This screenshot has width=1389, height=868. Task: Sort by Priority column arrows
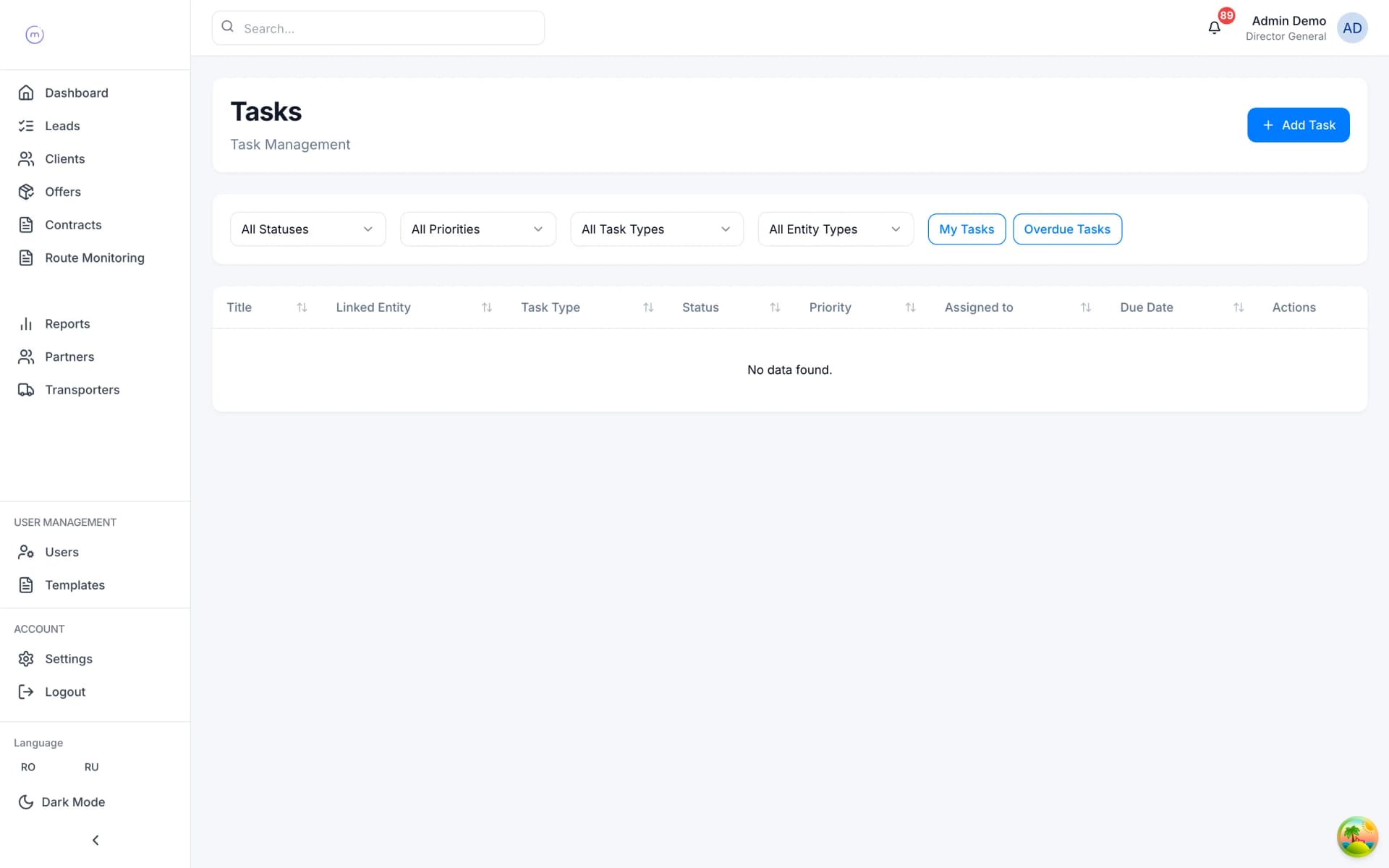tap(910, 307)
